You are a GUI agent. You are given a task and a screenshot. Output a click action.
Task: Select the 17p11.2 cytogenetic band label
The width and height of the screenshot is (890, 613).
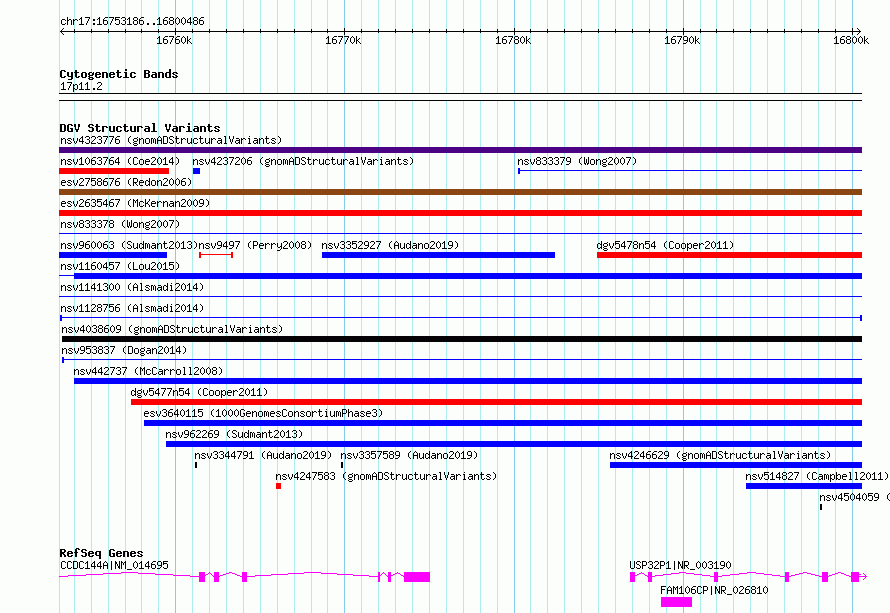click(81, 86)
